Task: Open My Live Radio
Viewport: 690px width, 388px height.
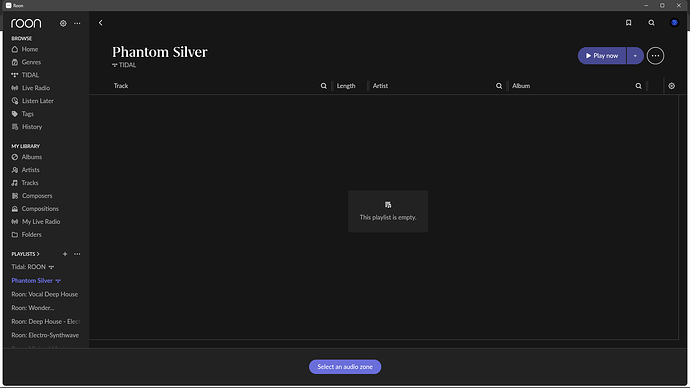Action: click(36, 222)
